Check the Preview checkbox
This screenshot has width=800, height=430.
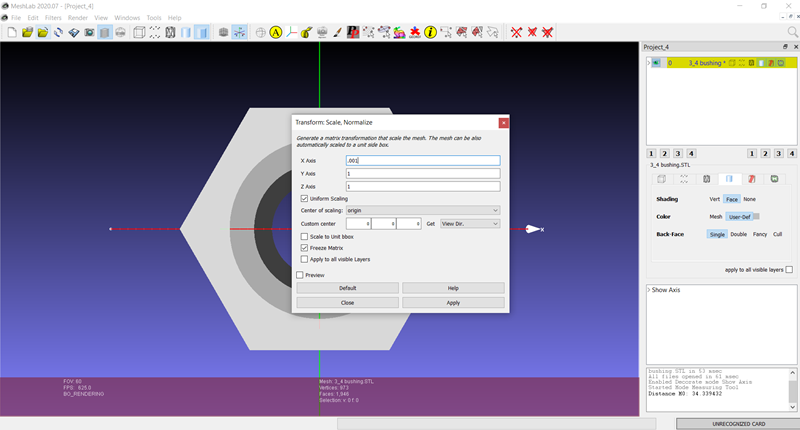pos(299,275)
